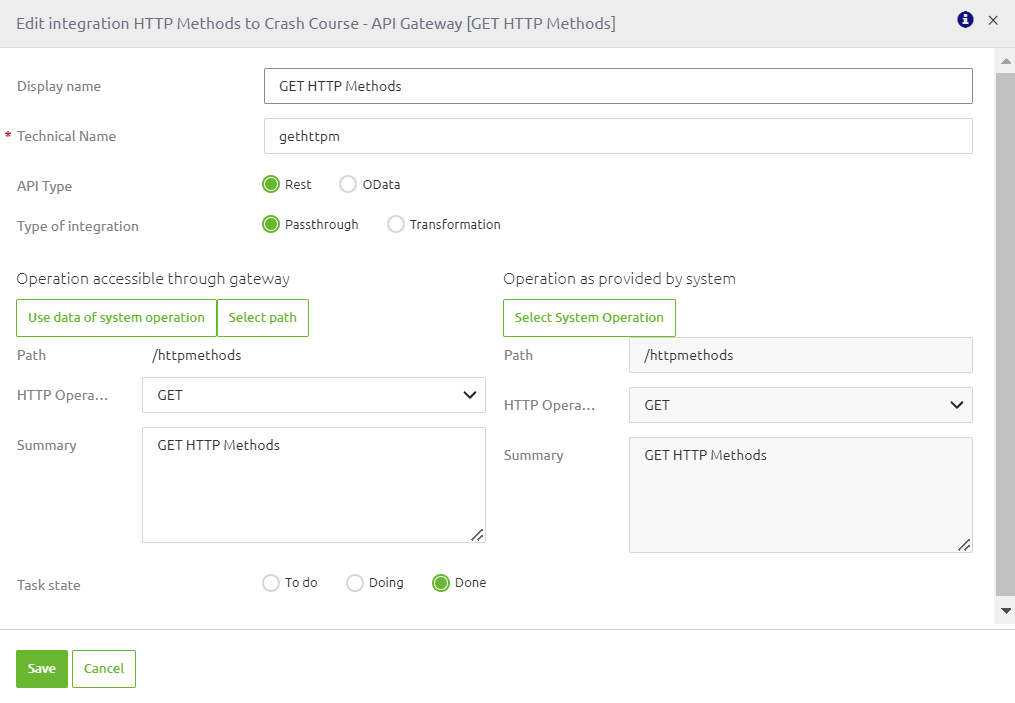1015x703 pixels.
Task: Click inside the Display name field
Action: click(617, 86)
